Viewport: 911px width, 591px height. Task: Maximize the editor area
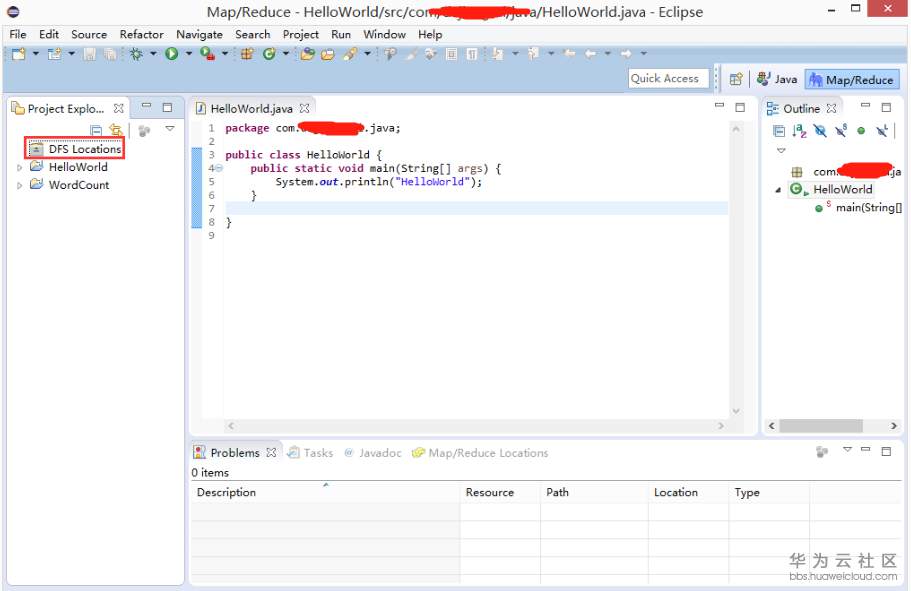(x=740, y=108)
